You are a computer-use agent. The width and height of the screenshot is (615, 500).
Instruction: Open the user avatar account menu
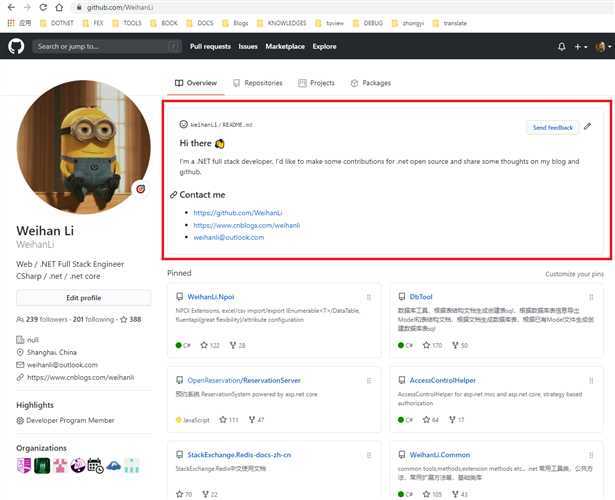pyautogui.click(x=603, y=47)
